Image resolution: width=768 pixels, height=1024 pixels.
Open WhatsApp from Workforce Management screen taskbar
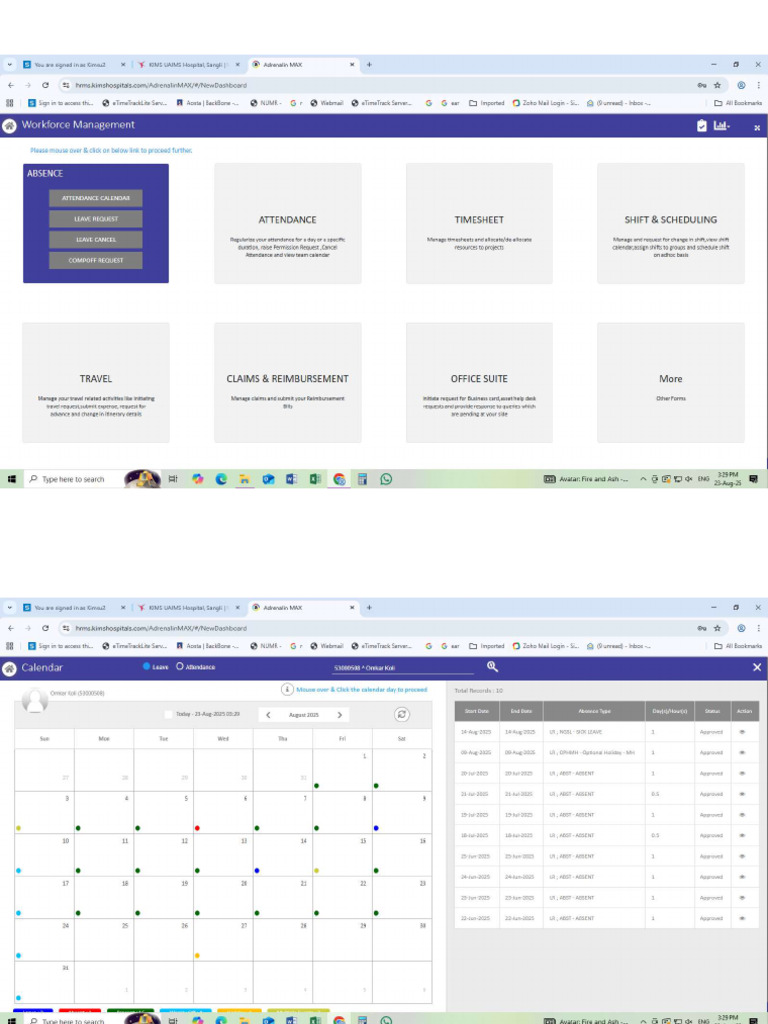386,479
